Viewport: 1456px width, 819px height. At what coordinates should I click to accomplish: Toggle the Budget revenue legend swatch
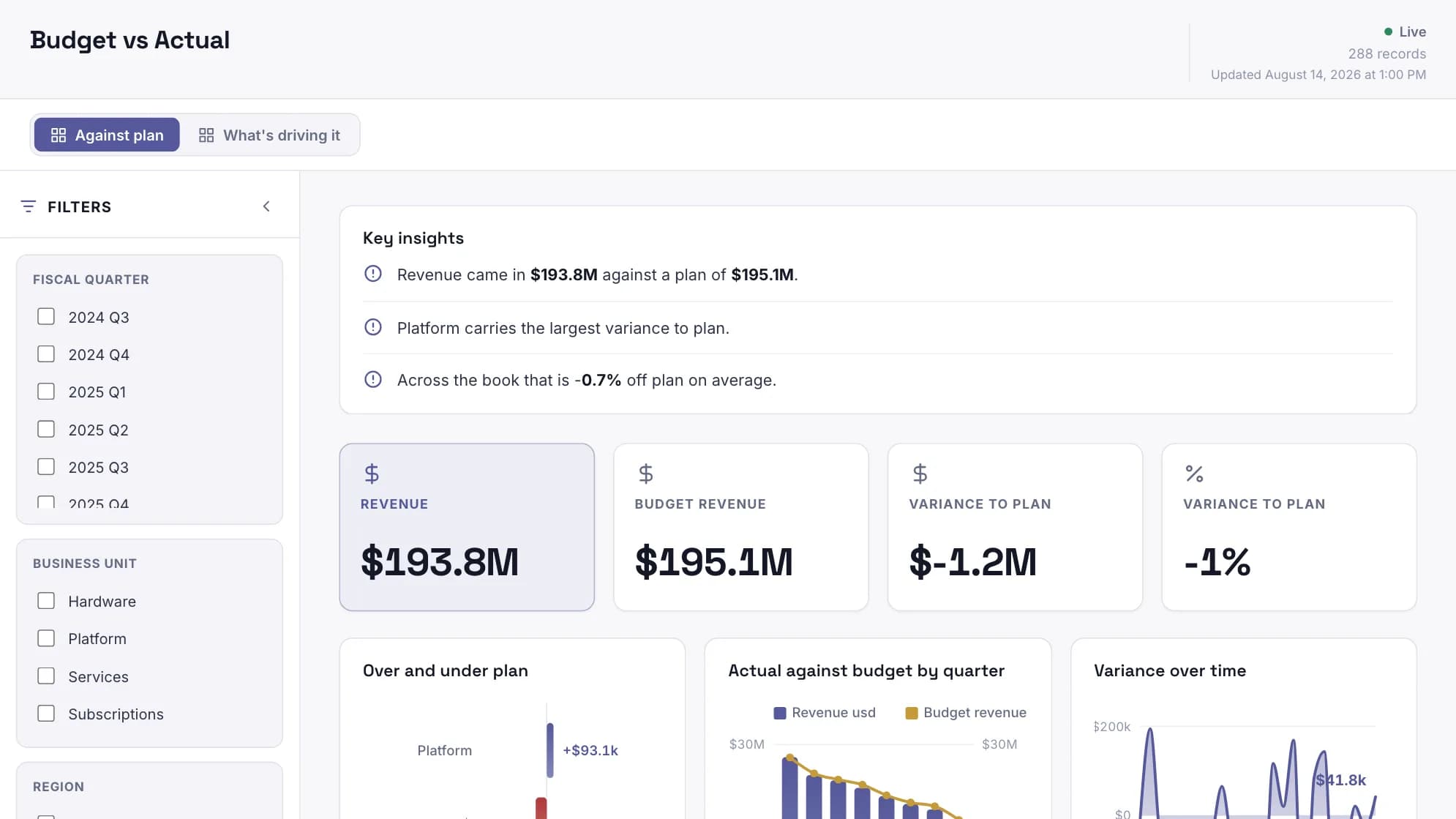tap(912, 713)
